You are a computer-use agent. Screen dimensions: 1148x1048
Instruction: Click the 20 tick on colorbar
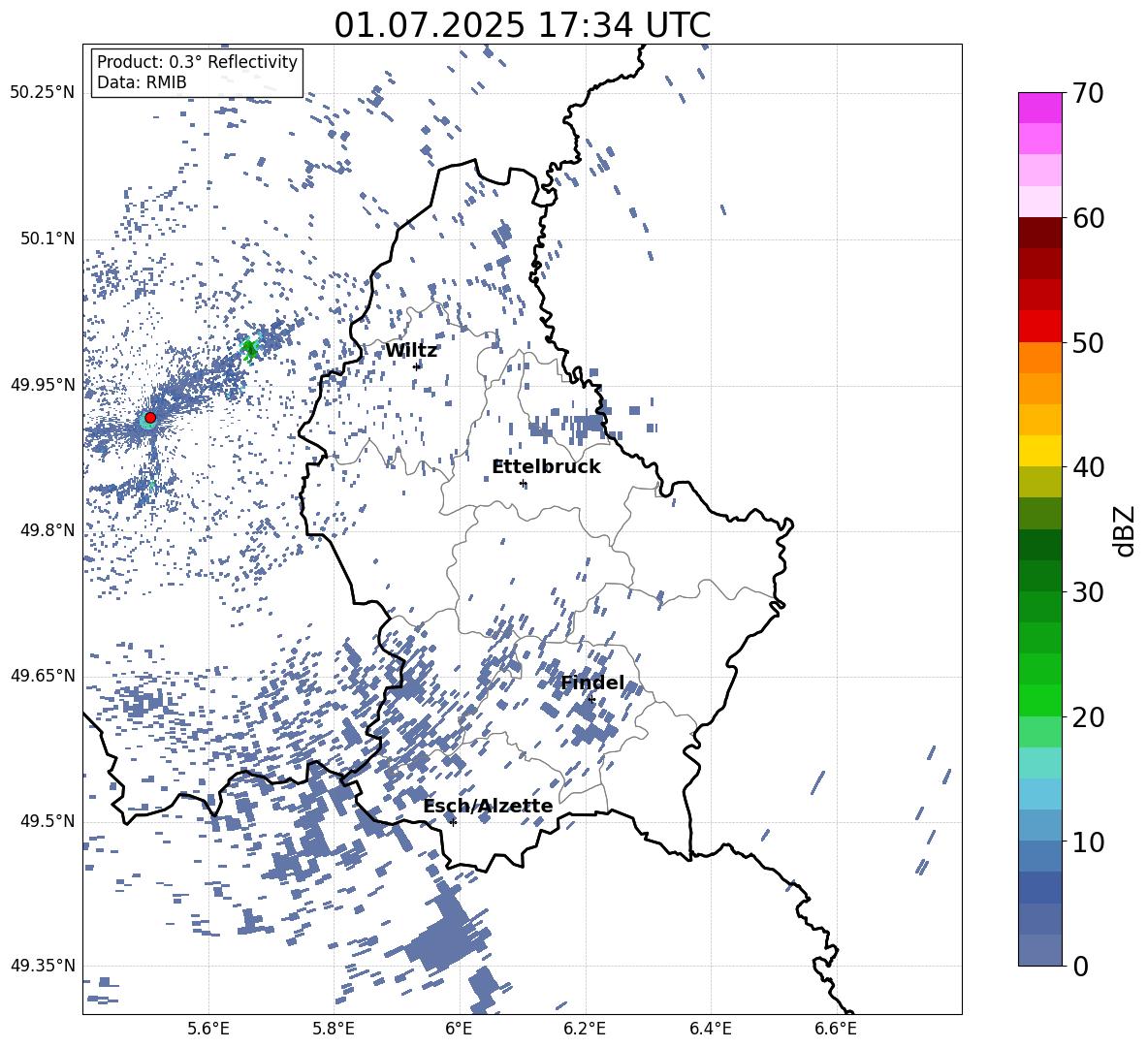tap(1088, 717)
